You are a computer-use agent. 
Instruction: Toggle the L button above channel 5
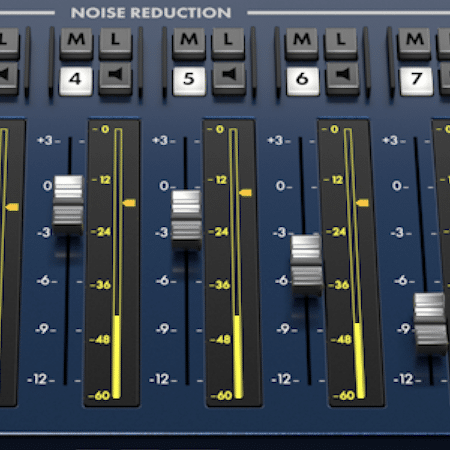228,43
